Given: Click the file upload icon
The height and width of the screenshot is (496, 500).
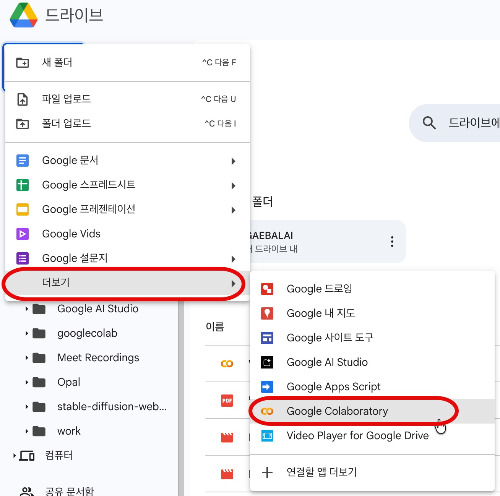Looking at the screenshot, I should point(22,99).
